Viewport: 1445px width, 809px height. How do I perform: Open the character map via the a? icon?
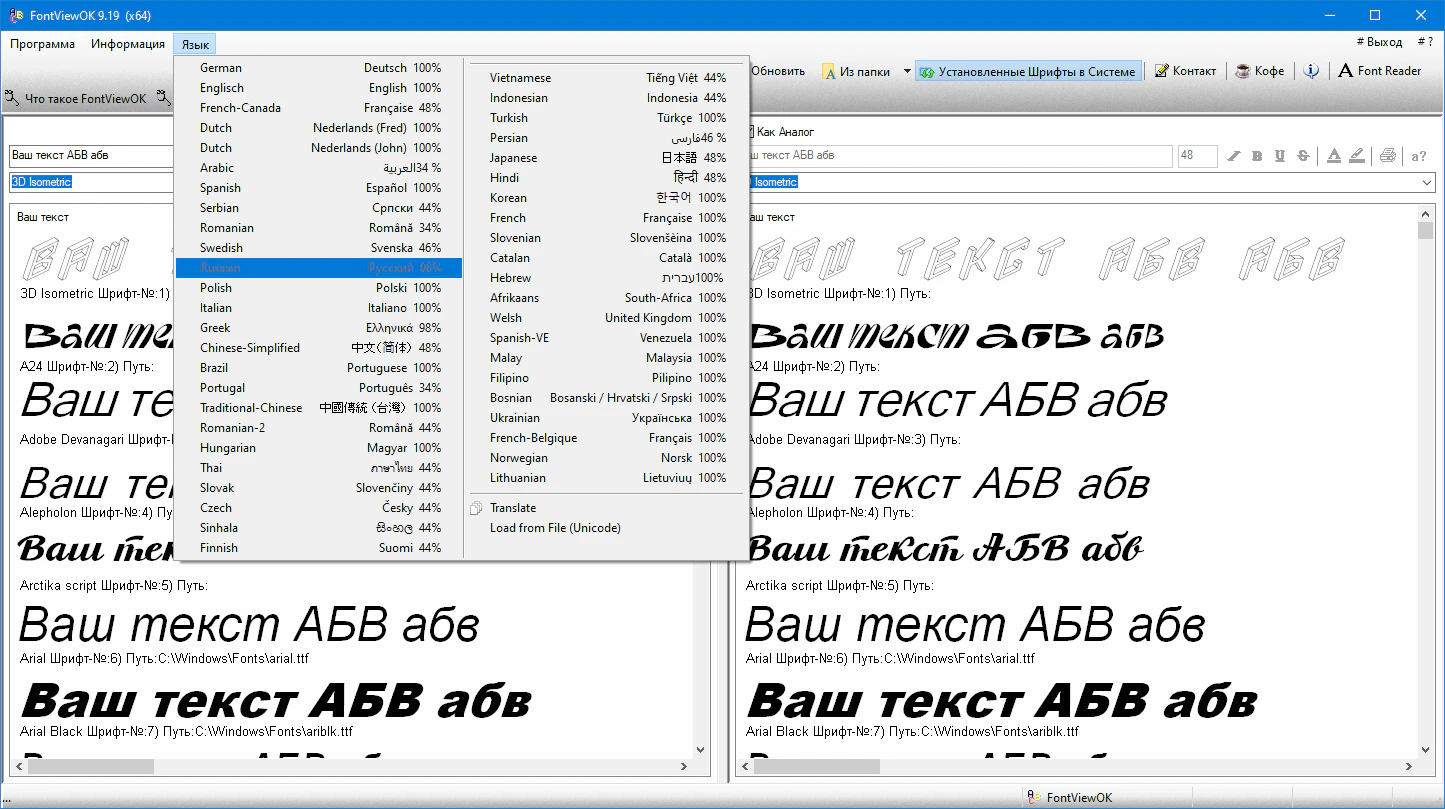[1418, 156]
